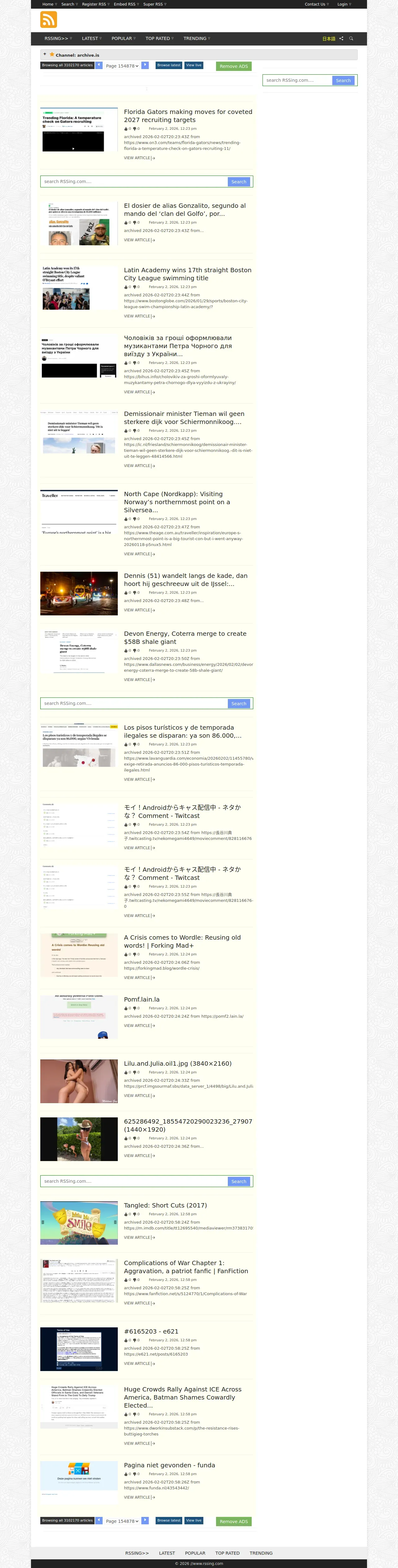The height and width of the screenshot is (1568, 398).
Task: Like the Pomf.lain.la article
Action: (x=126, y=1009)
